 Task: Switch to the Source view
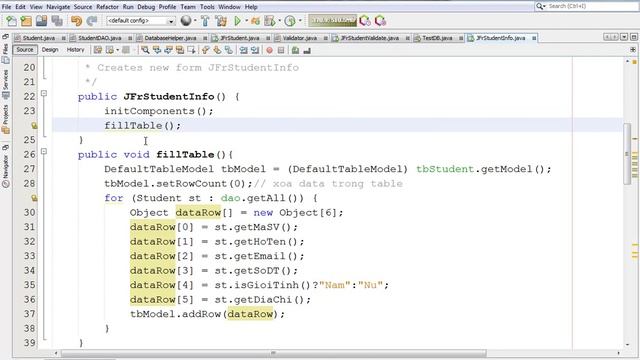[x=24, y=50]
